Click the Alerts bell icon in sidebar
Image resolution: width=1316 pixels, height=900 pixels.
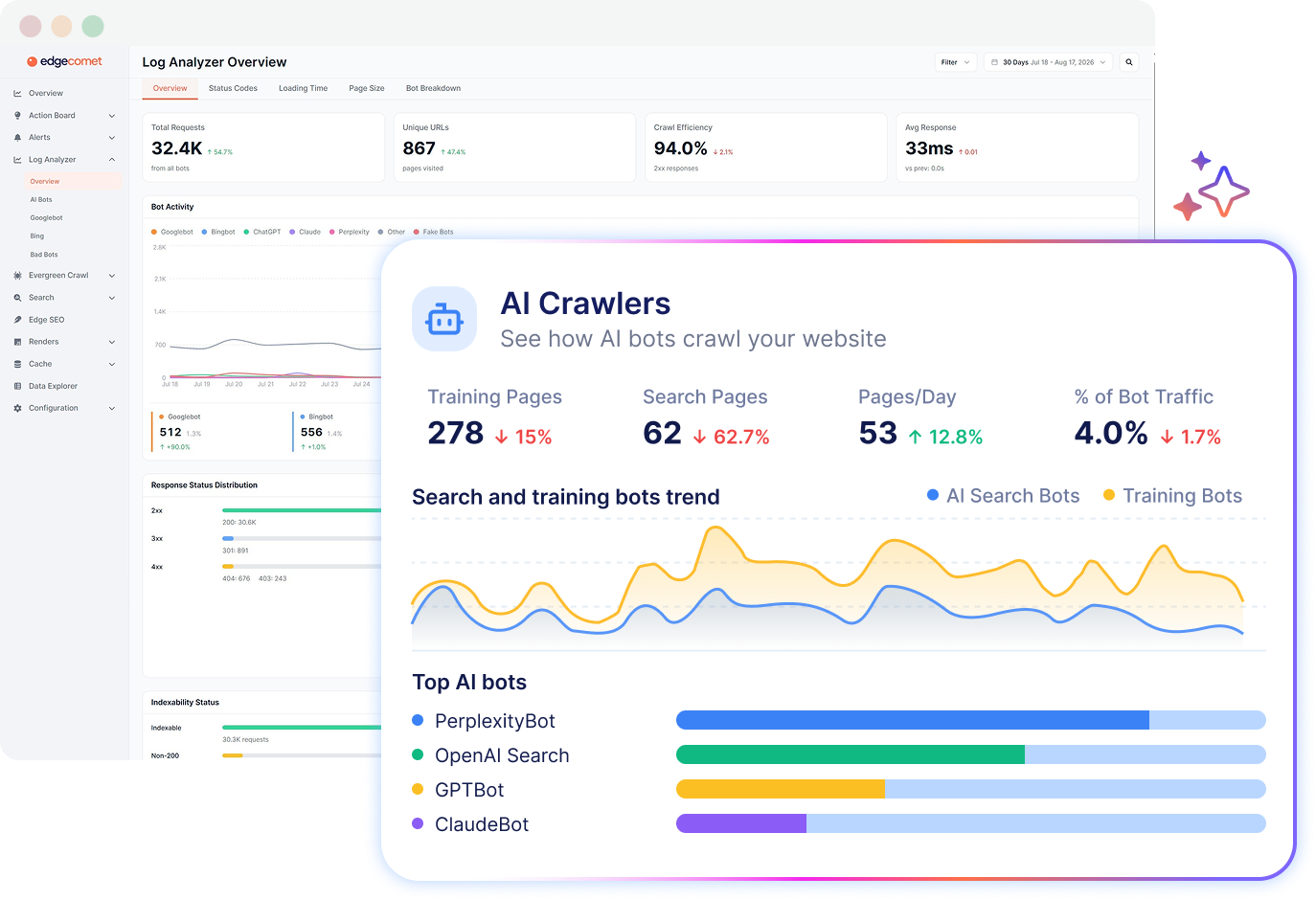click(17, 138)
